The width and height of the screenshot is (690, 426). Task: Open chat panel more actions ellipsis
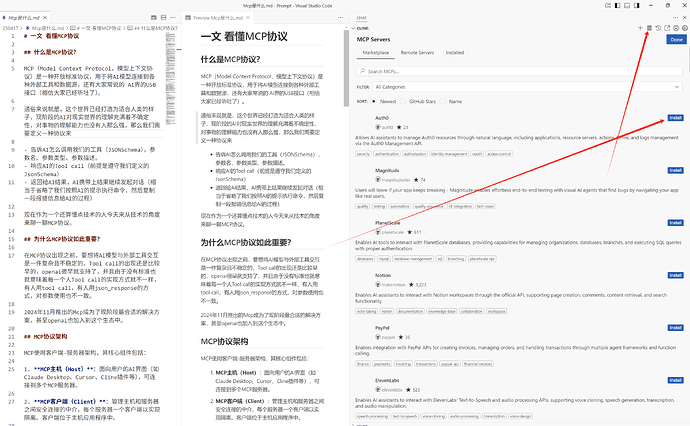pos(675,18)
